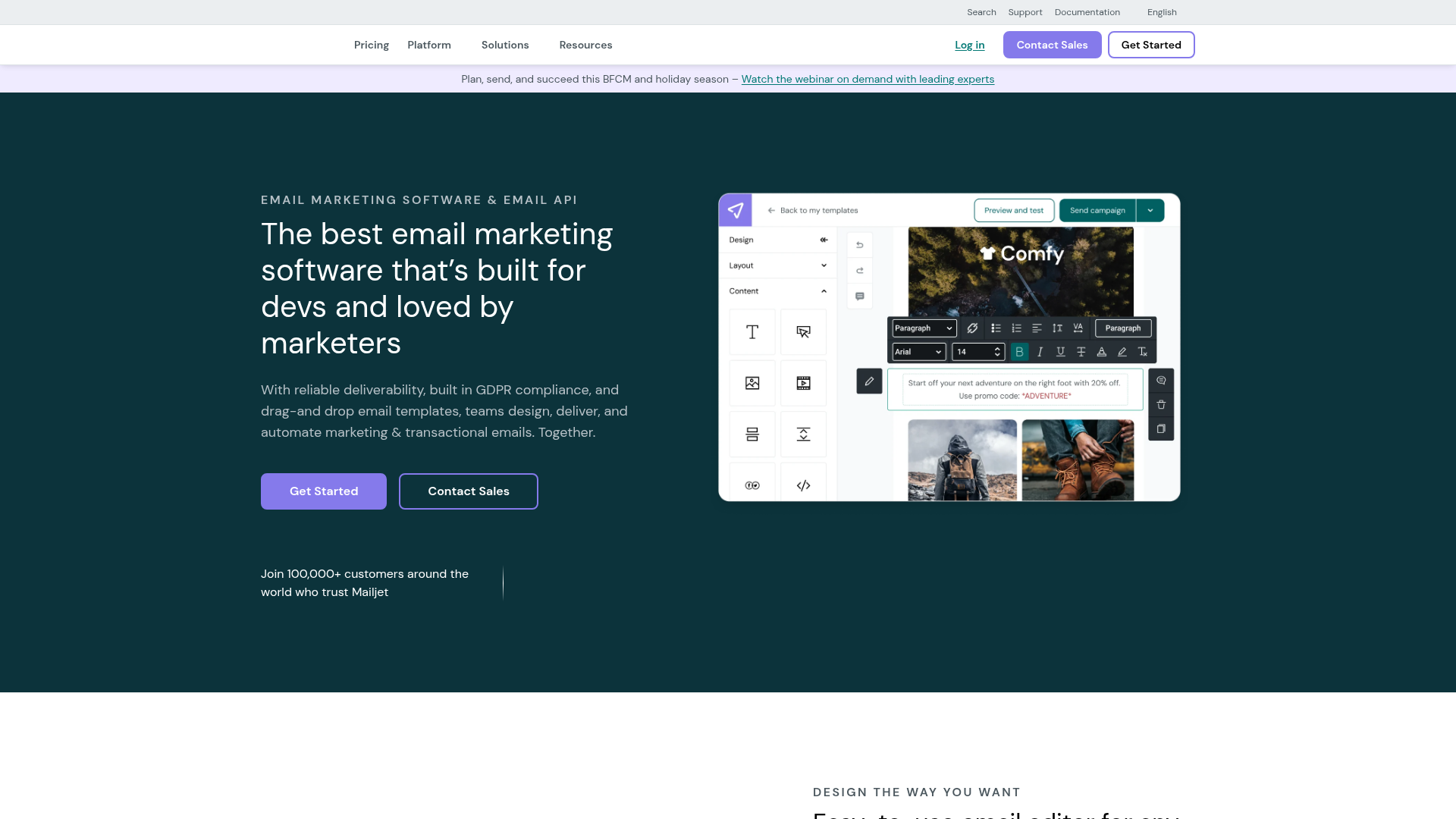Screen dimensions: 1456x819
Task: Delete the text block using the trash icon
Action: 1161,404
